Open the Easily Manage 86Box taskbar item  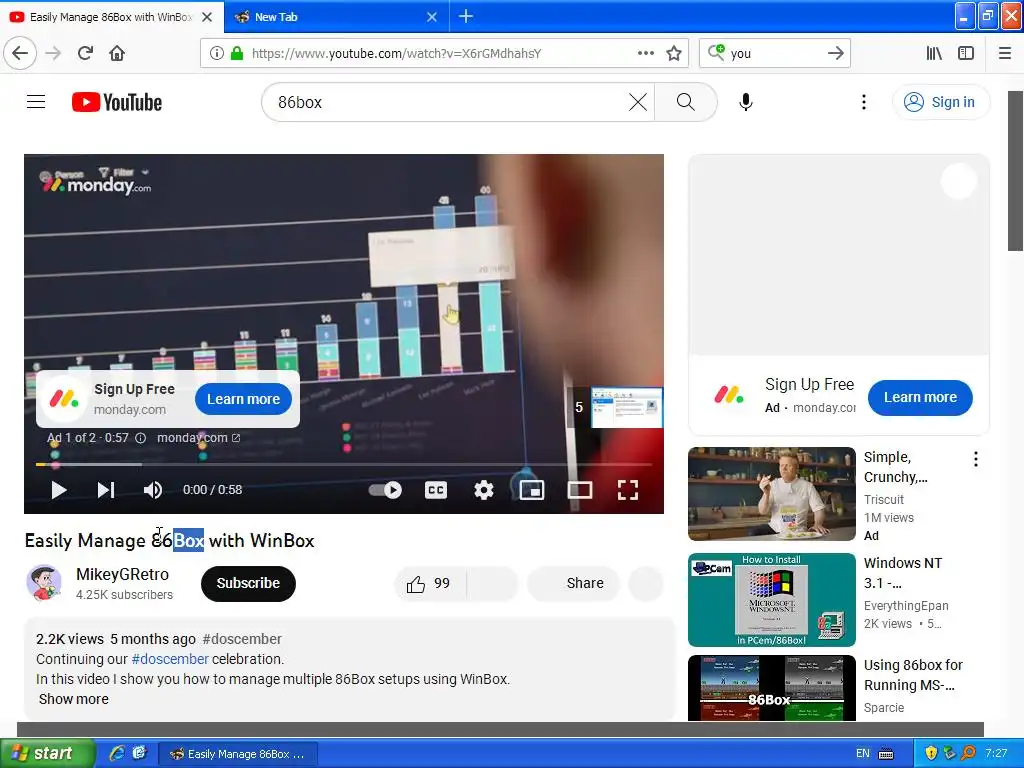[x=238, y=754]
